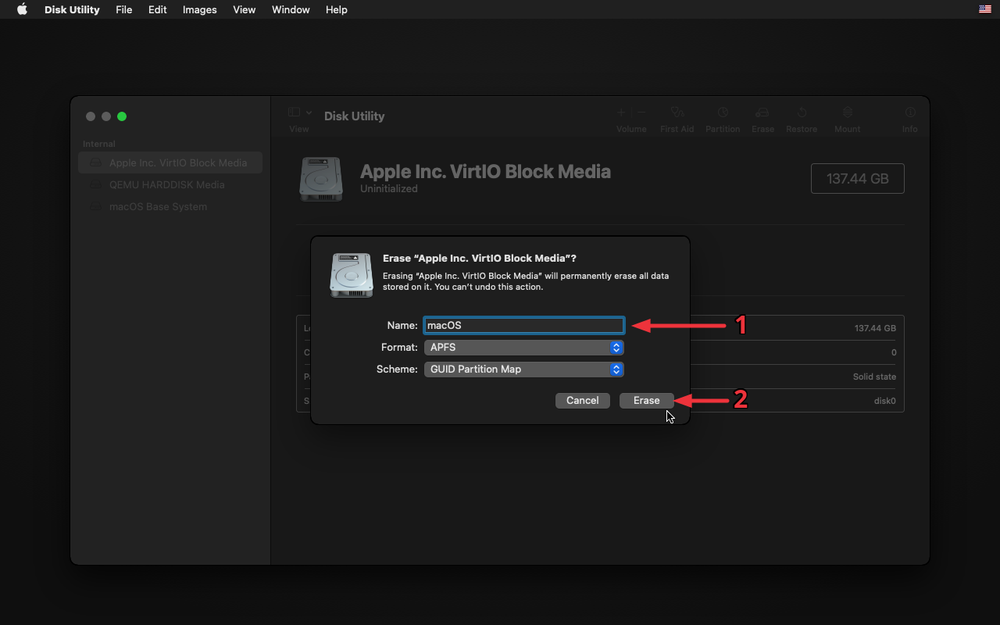Click the Restore toolbar icon

pos(801,114)
